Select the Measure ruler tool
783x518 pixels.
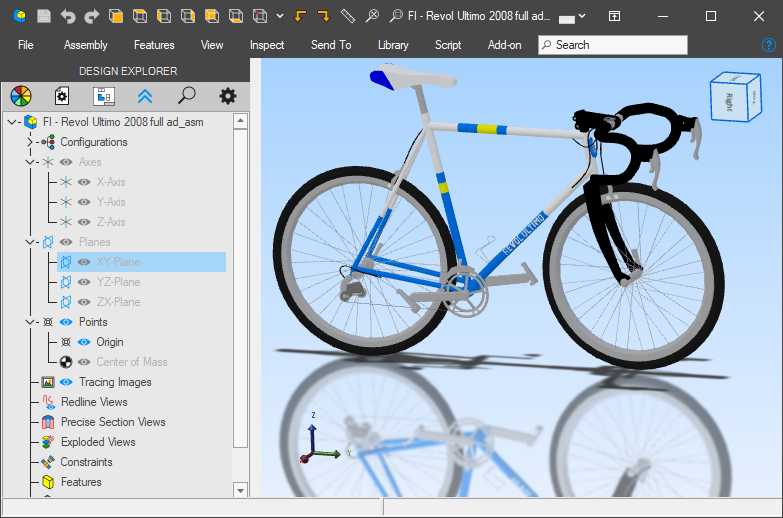point(347,16)
